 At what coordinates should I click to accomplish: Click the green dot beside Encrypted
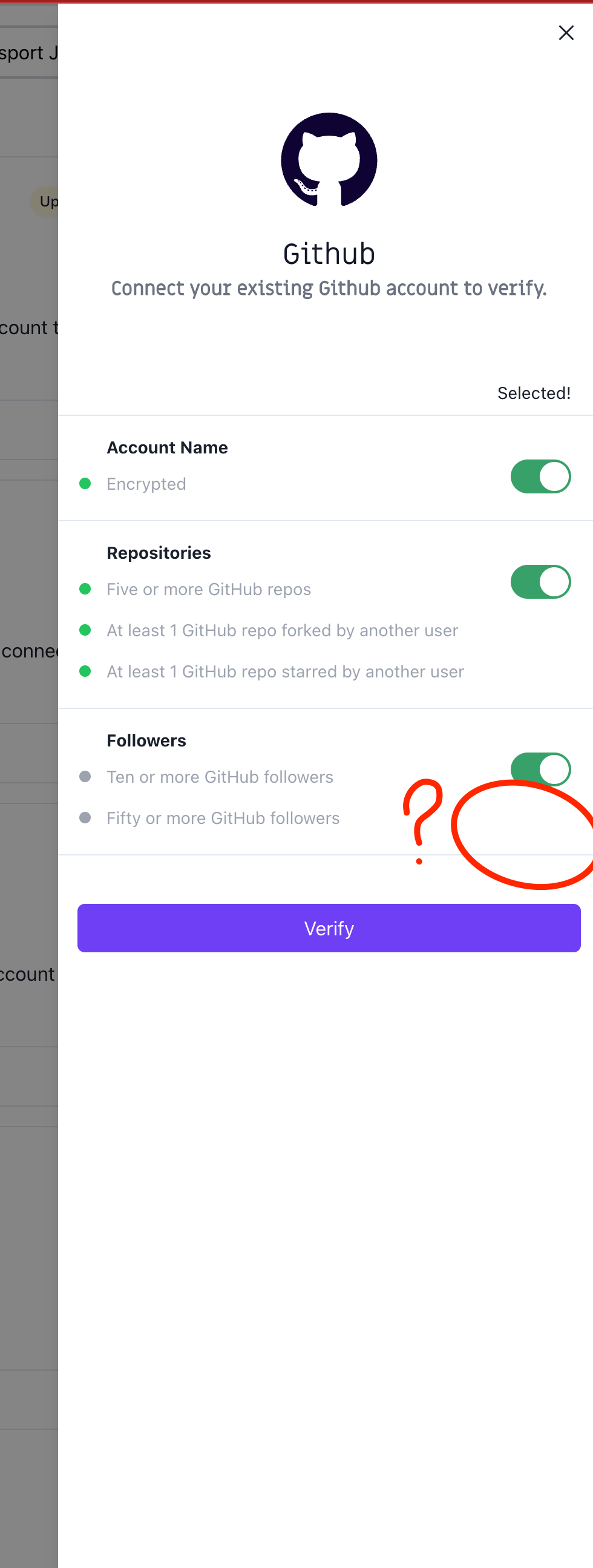click(86, 483)
